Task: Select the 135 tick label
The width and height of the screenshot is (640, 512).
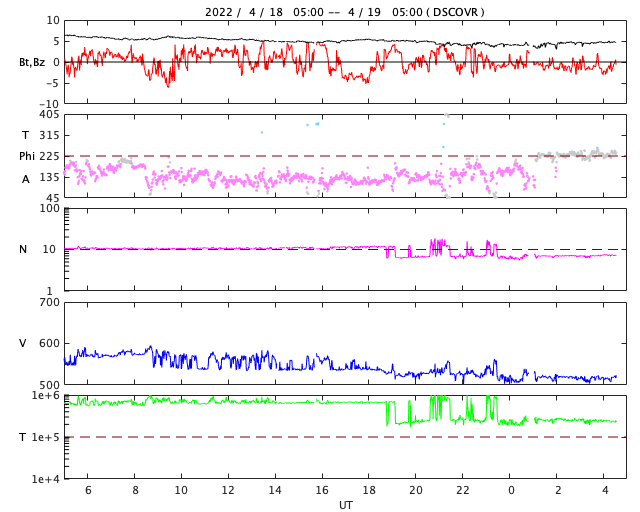Action: pyautogui.click(x=49, y=177)
